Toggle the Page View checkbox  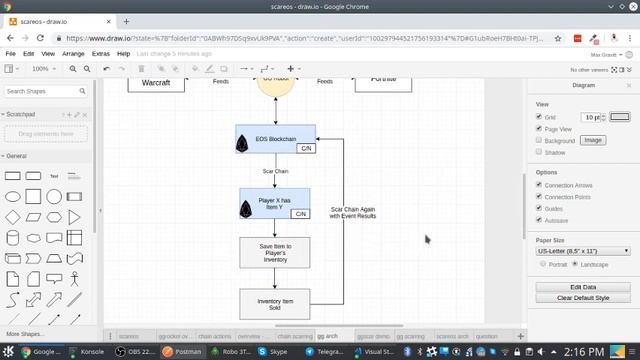(x=539, y=129)
